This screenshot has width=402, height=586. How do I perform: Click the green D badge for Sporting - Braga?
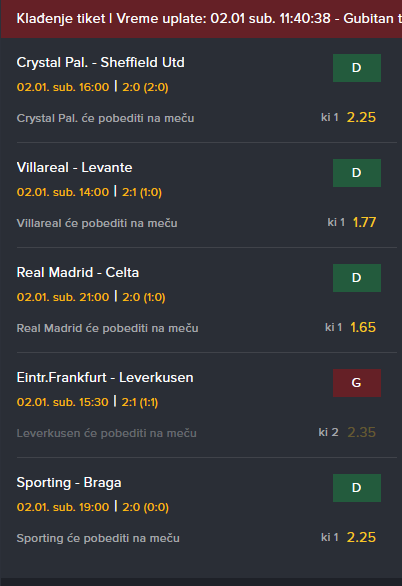[x=357, y=488]
